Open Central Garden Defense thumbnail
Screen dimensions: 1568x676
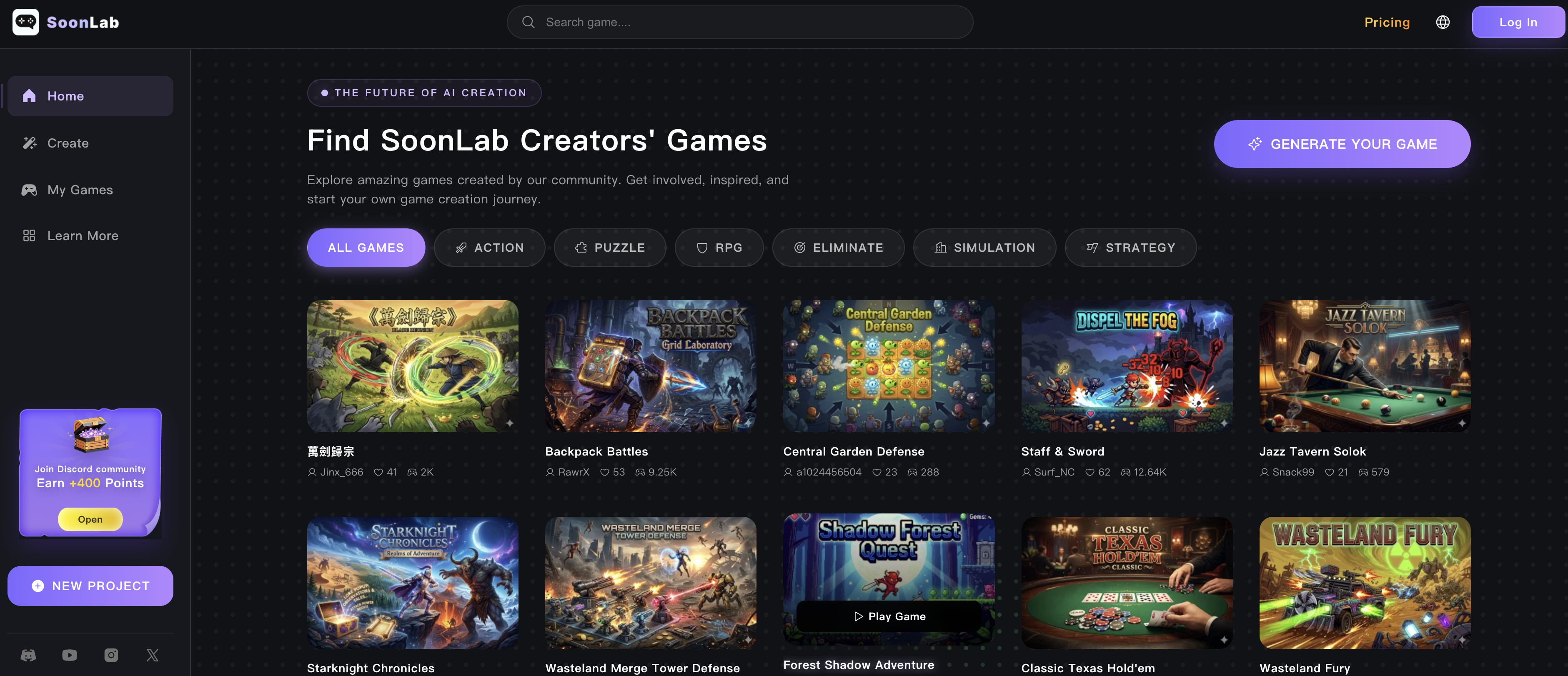(889, 366)
